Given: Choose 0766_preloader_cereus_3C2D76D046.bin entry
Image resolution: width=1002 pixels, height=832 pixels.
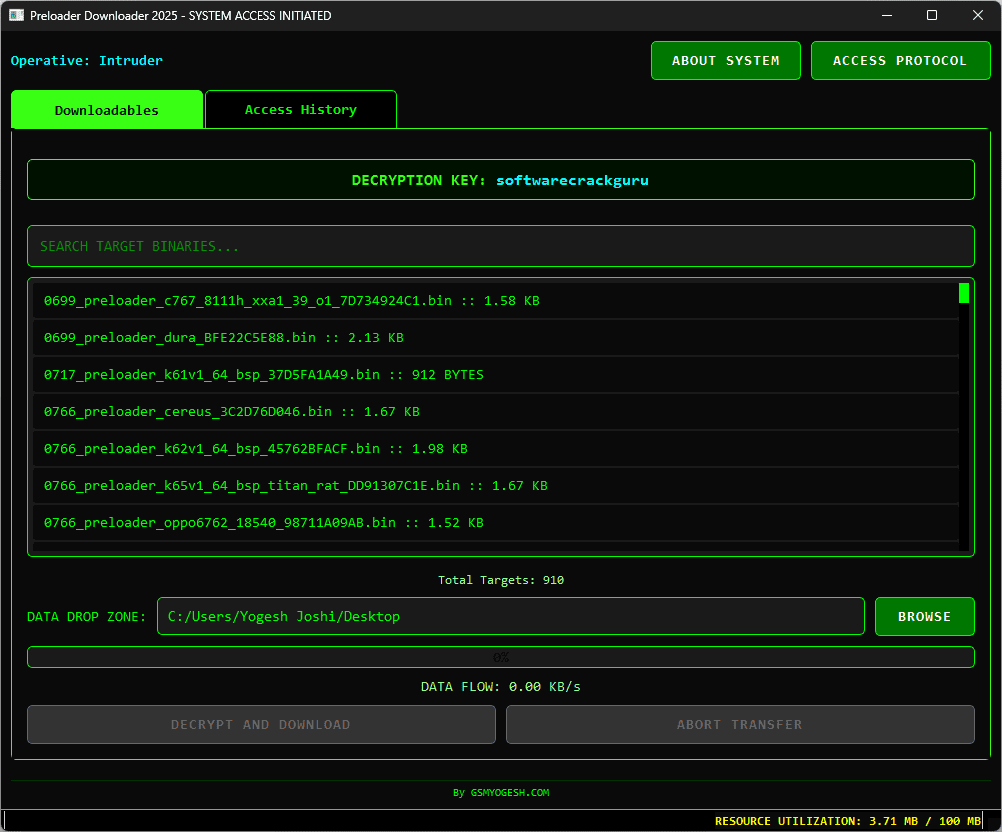Looking at the screenshot, I should click(x=495, y=412).
